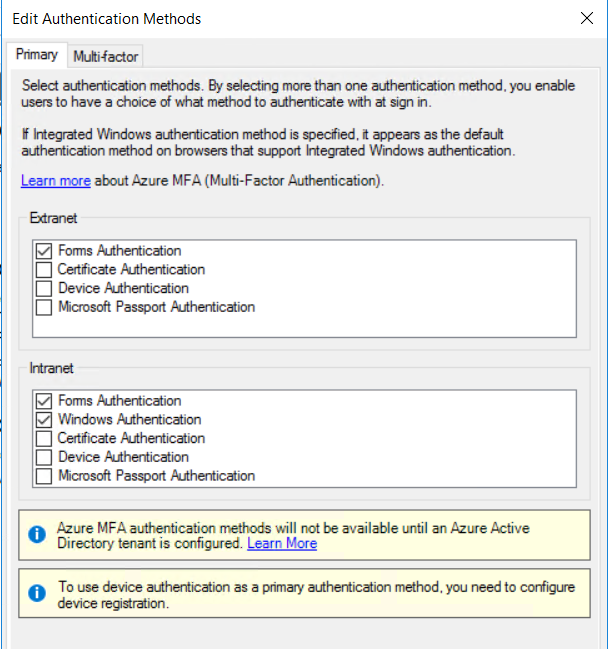Open Learn more link about Azure MFA
Image resolution: width=608 pixels, height=649 pixels.
point(56,181)
